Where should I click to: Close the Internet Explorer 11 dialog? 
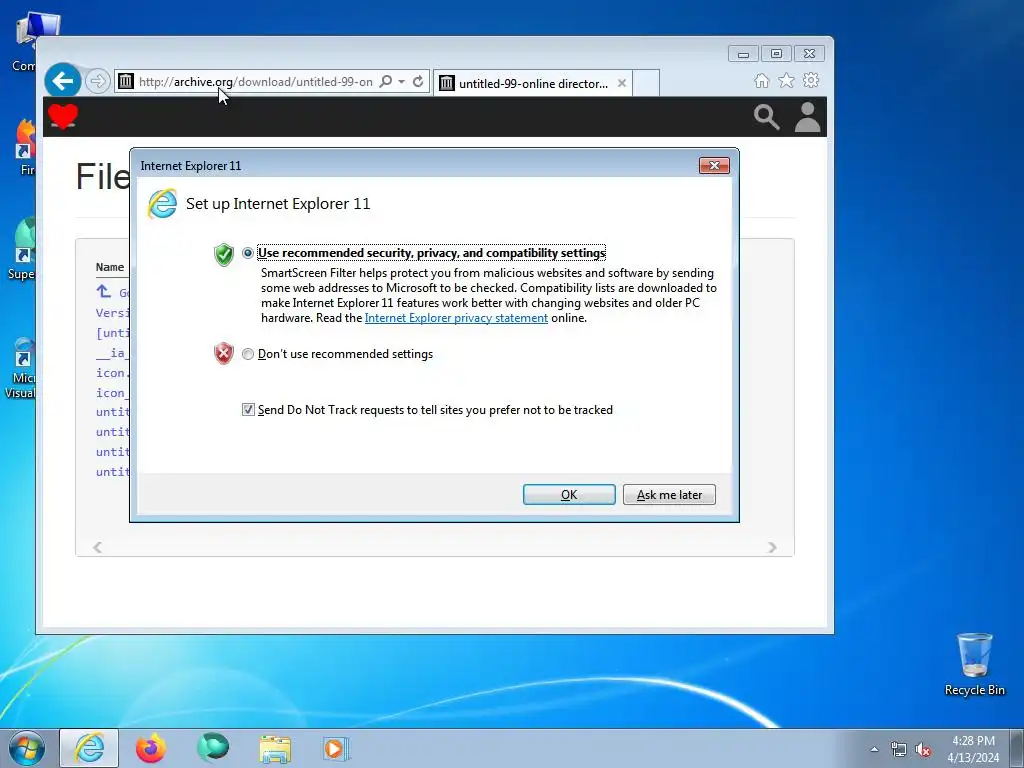pos(714,165)
